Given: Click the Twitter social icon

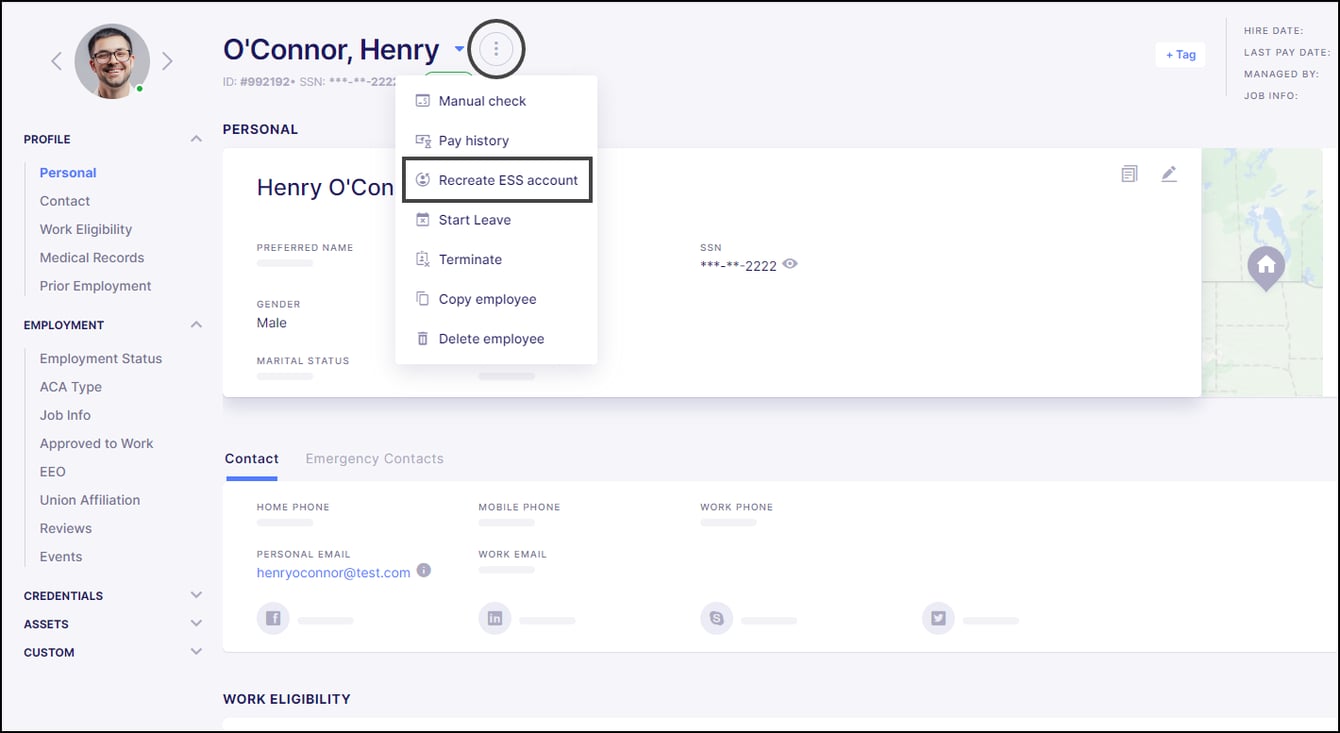Looking at the screenshot, I should click(x=938, y=619).
